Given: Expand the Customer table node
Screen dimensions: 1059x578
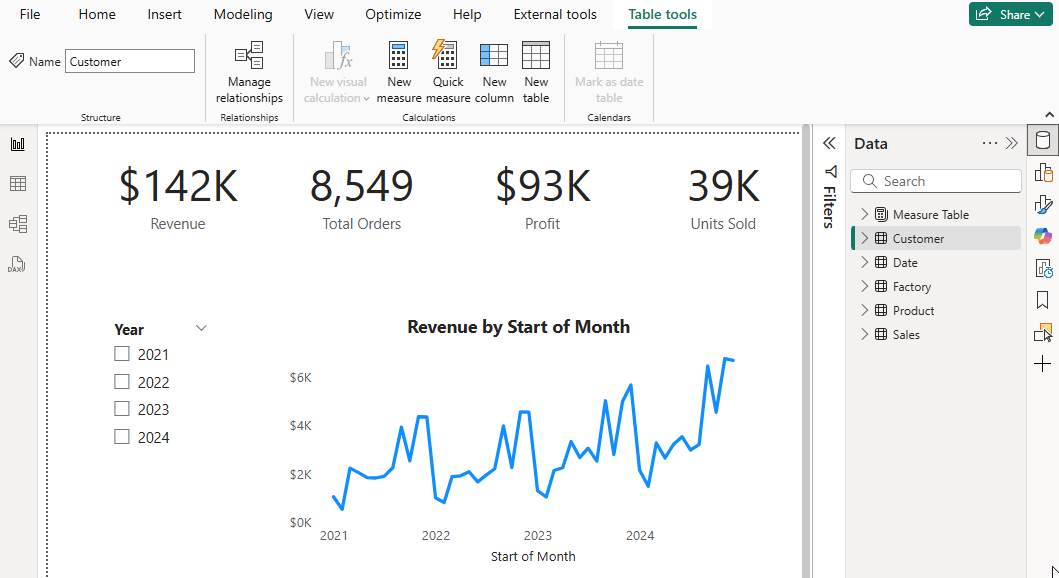Looking at the screenshot, I should (864, 238).
